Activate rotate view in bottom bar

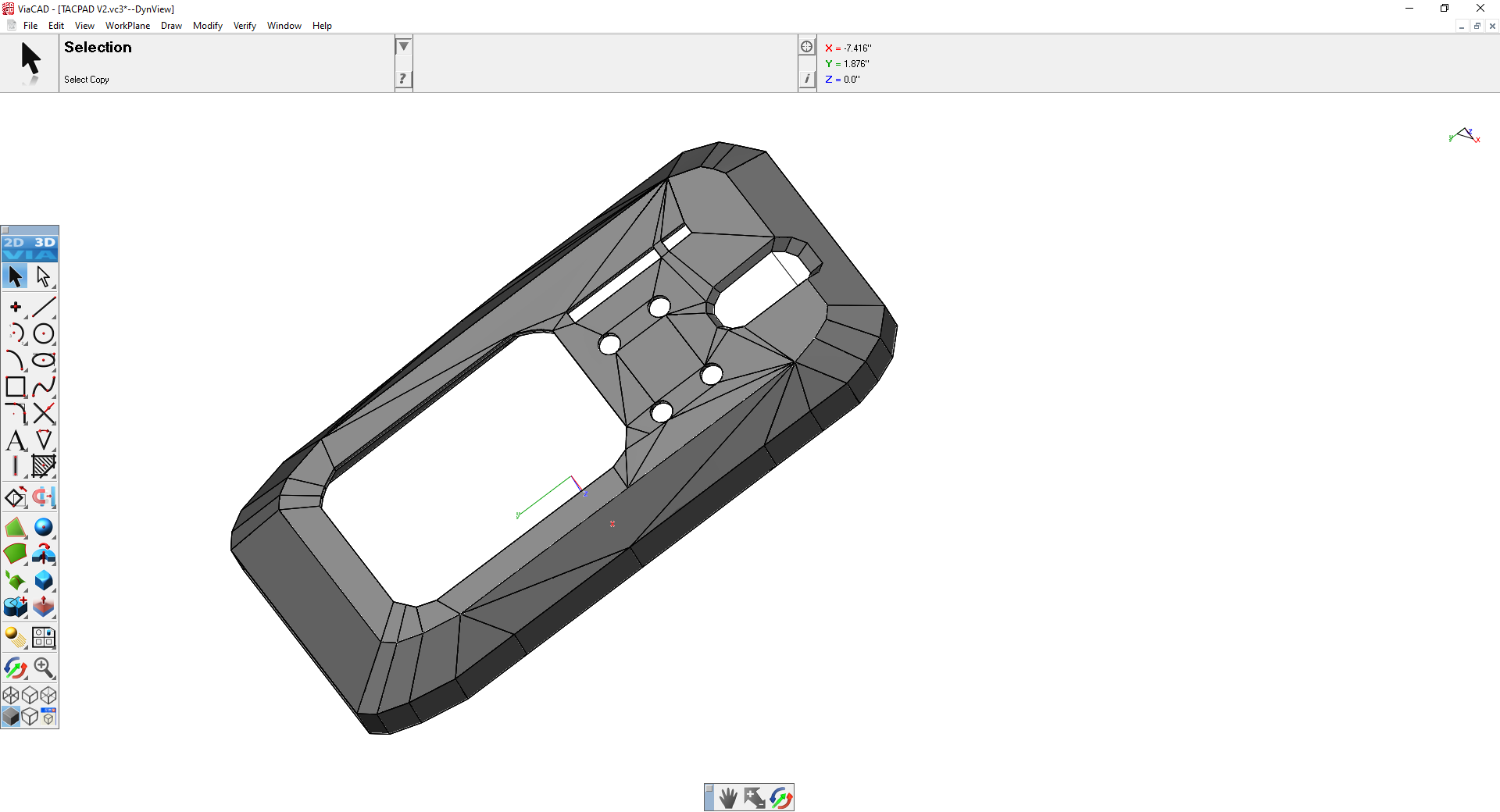[x=780, y=798]
